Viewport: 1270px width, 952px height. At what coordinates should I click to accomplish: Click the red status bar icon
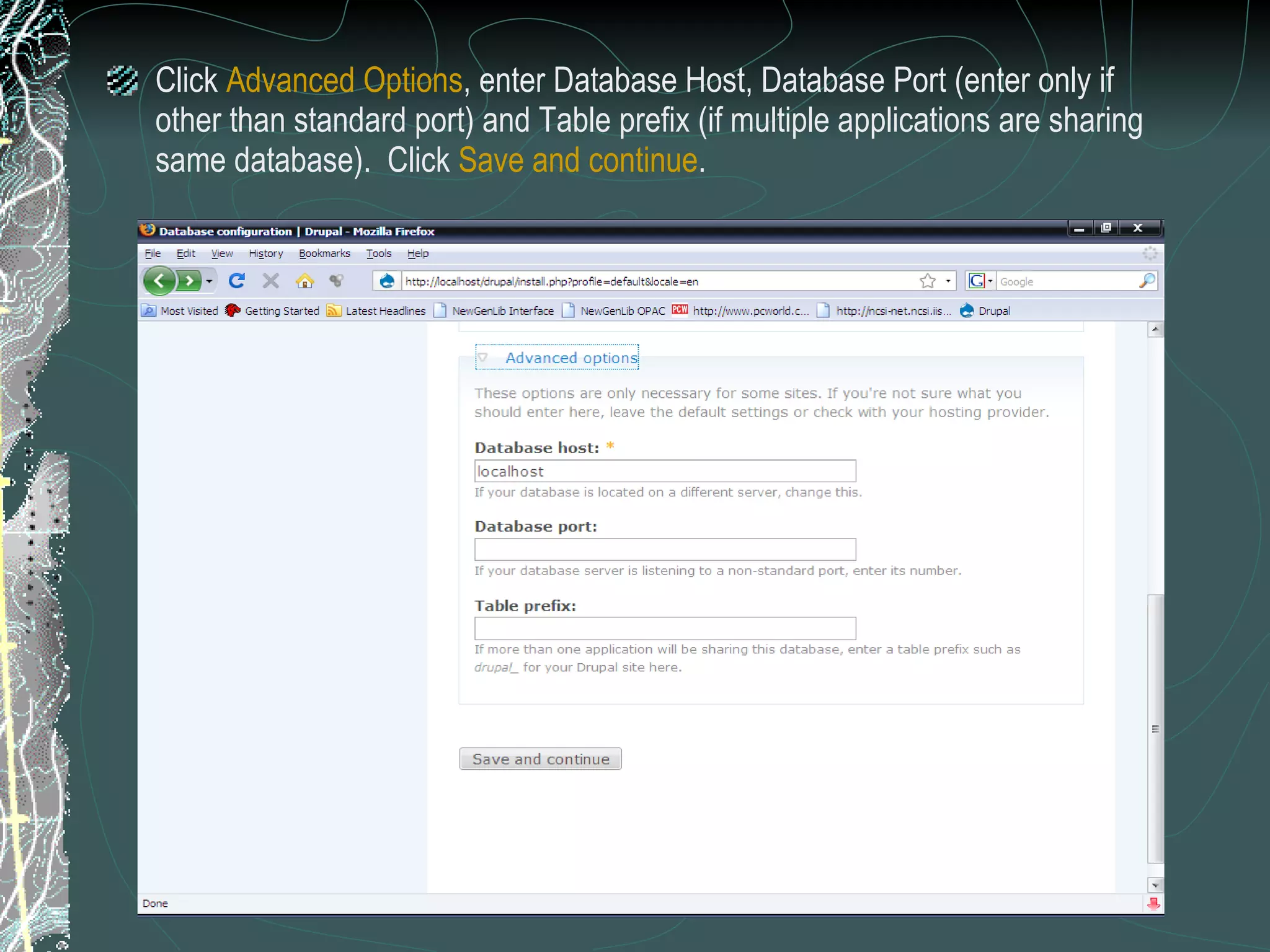[1153, 904]
